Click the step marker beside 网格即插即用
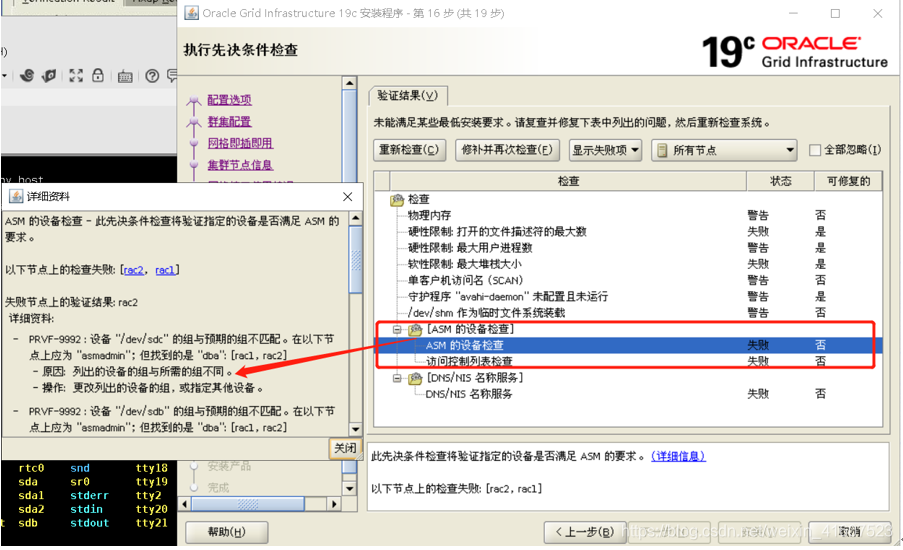Viewport: 903px width, 550px height. 194,143
